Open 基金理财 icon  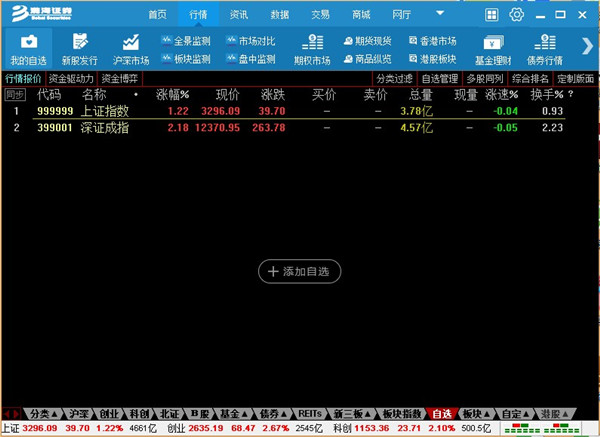[x=493, y=49]
